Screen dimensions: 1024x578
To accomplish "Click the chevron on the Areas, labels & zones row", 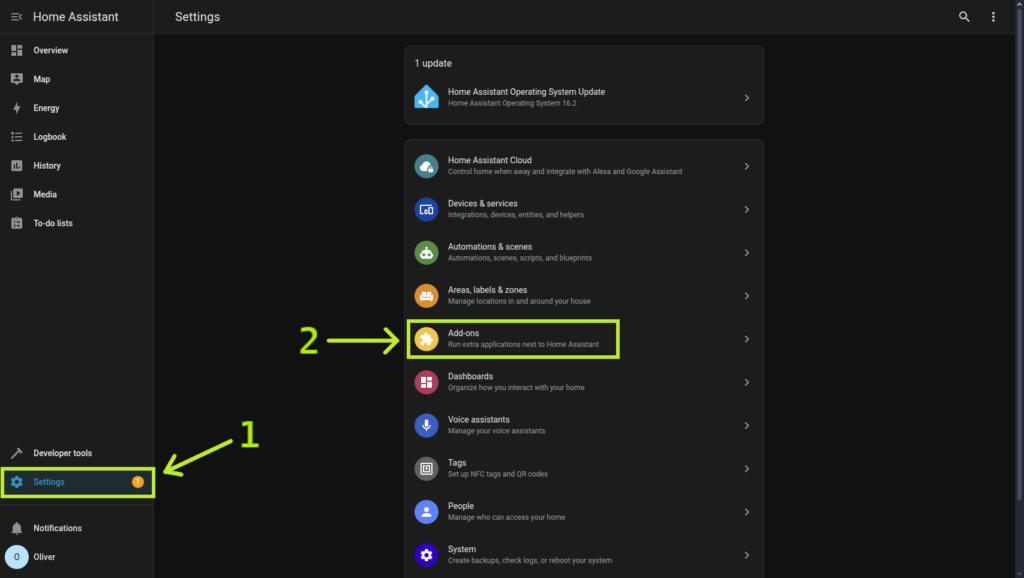I will (746, 295).
